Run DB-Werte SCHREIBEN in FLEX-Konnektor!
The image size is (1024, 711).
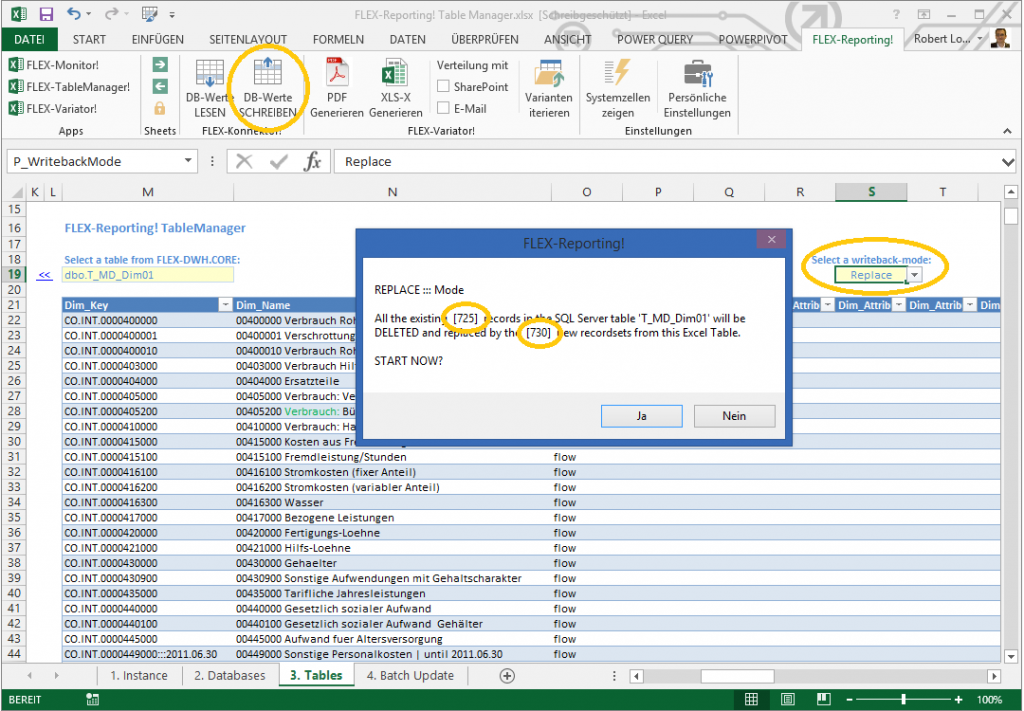click(x=268, y=85)
